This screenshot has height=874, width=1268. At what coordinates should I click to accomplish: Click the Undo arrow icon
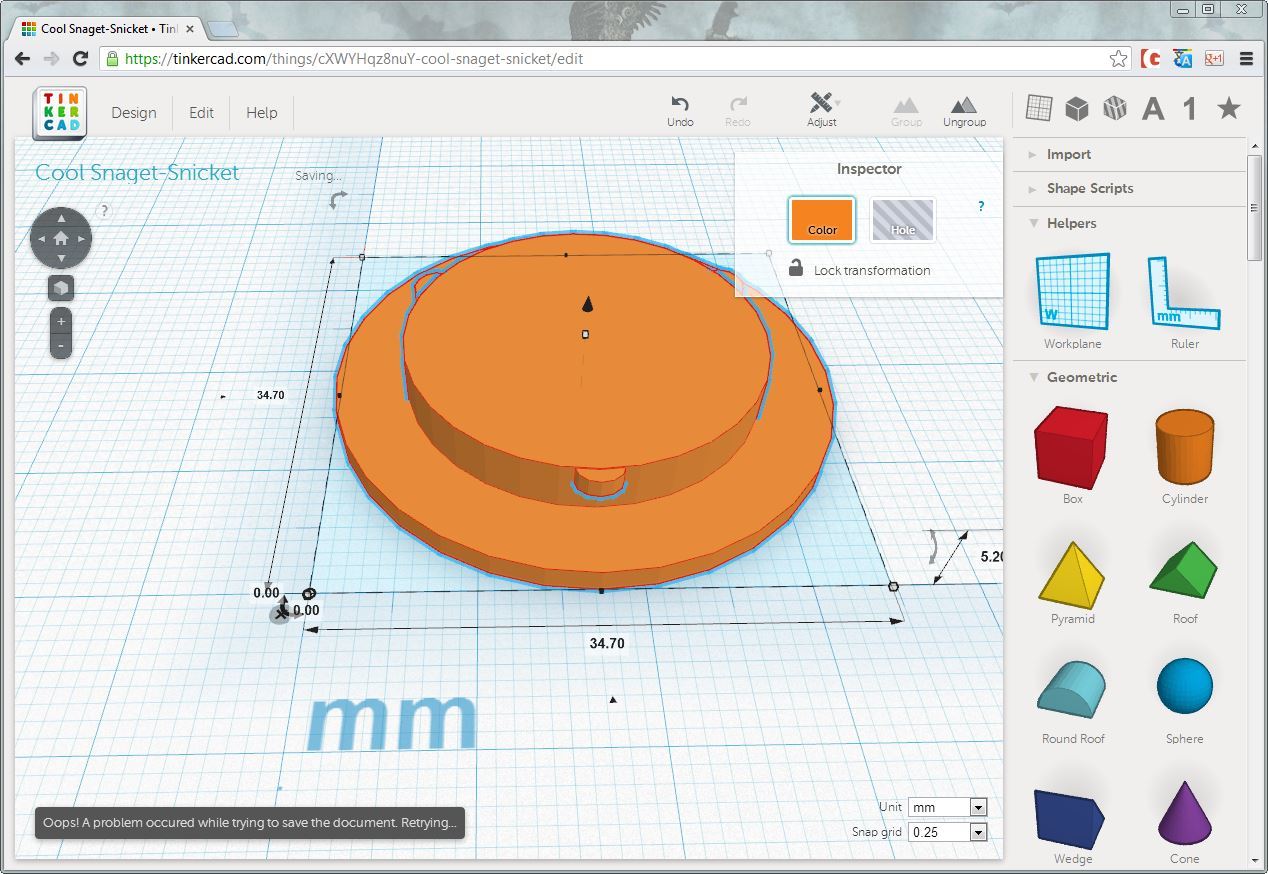coord(680,104)
